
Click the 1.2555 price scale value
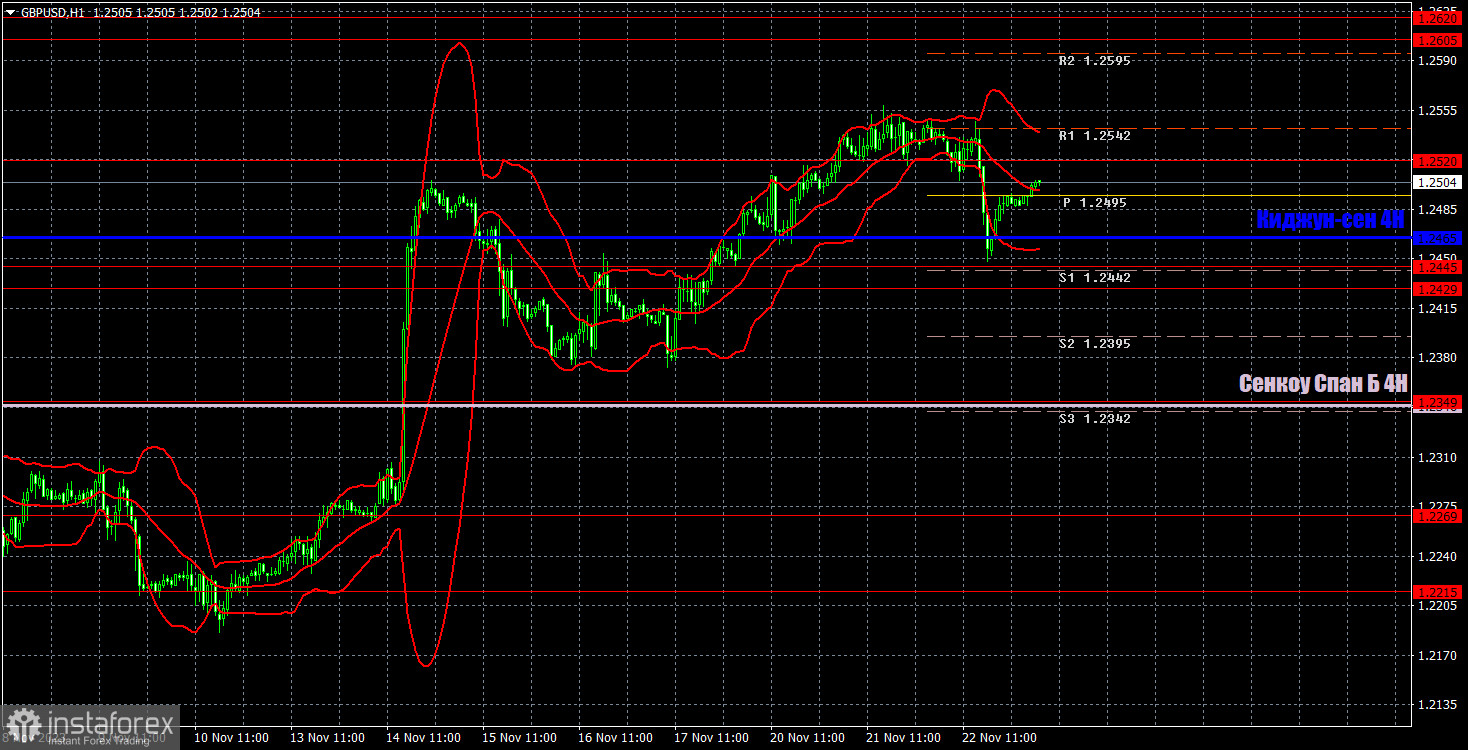[x=1436, y=111]
